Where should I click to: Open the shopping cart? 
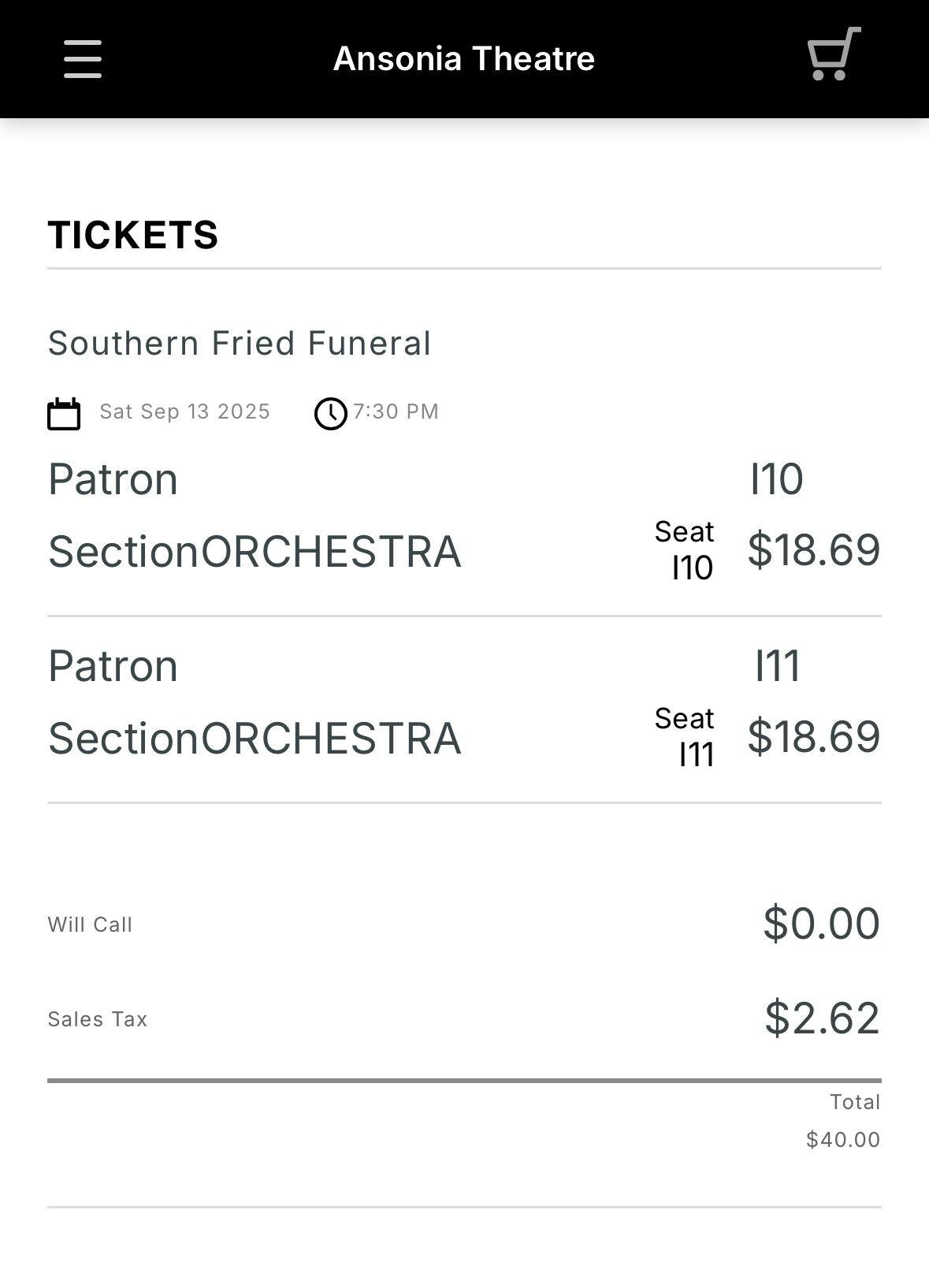[834, 54]
